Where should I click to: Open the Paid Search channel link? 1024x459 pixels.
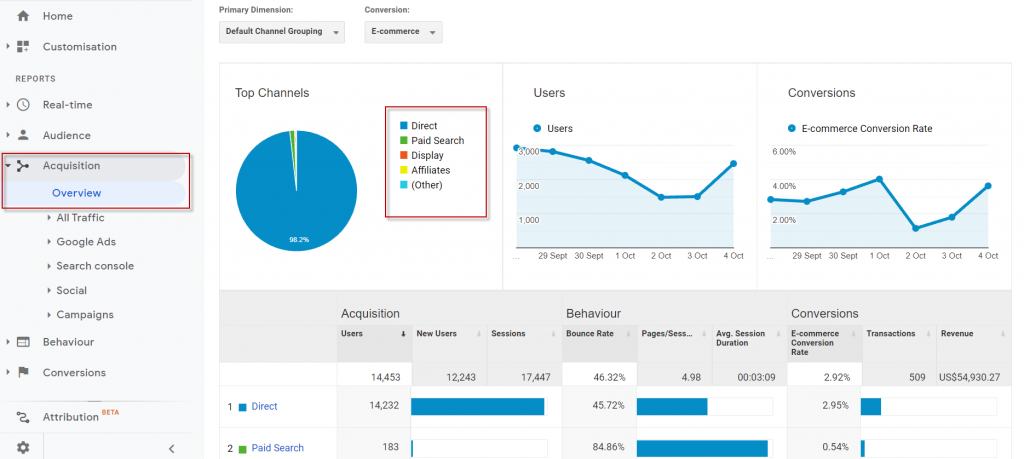pos(277,448)
